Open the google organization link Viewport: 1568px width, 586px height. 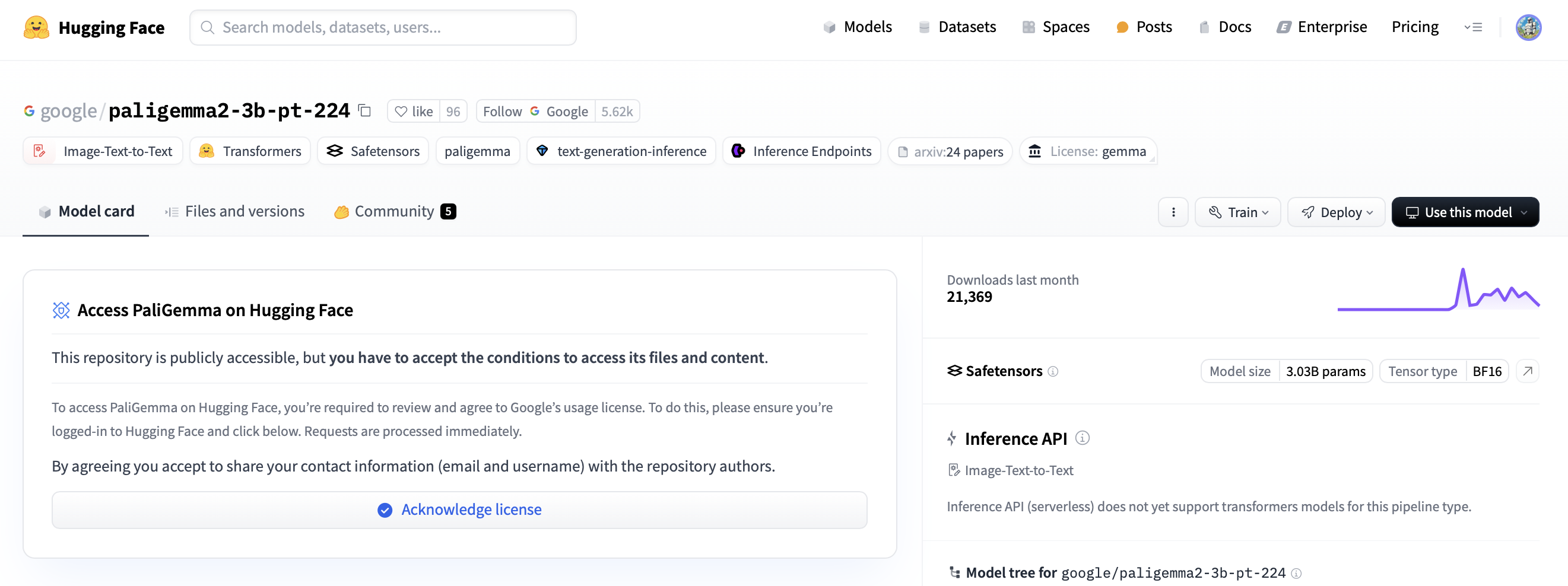coord(68,112)
